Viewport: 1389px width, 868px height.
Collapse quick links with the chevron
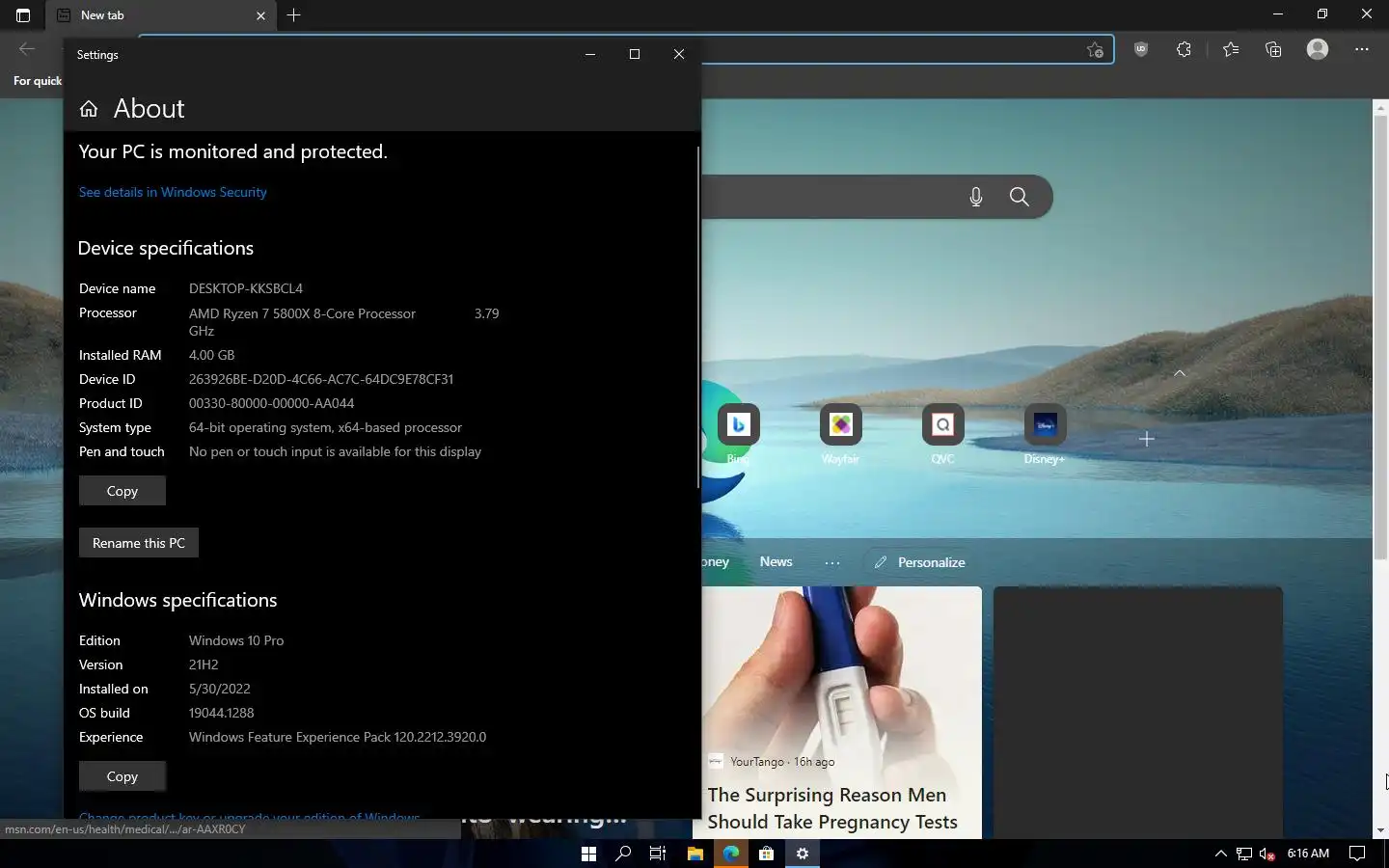(x=1180, y=373)
